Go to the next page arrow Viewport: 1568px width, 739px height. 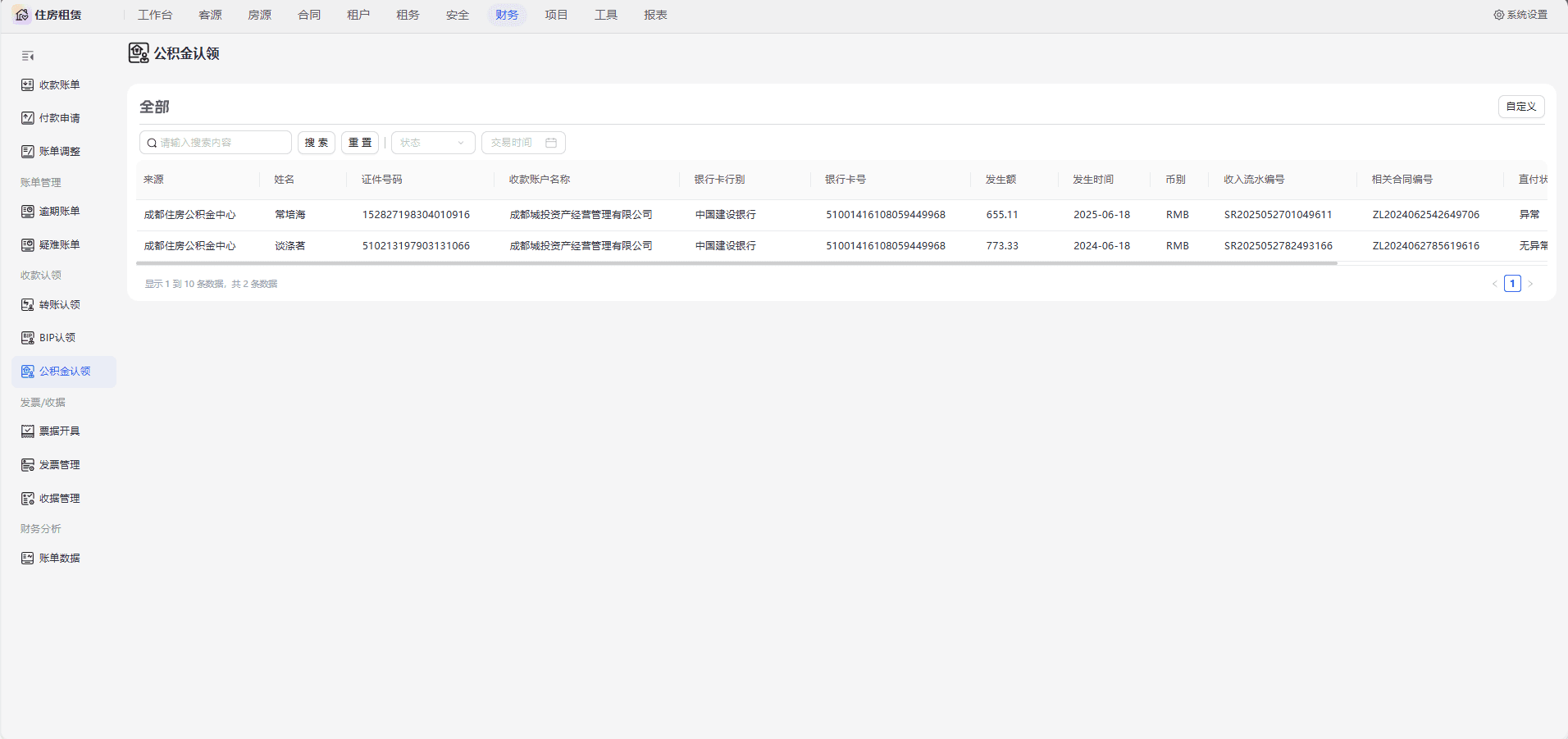(x=1530, y=284)
